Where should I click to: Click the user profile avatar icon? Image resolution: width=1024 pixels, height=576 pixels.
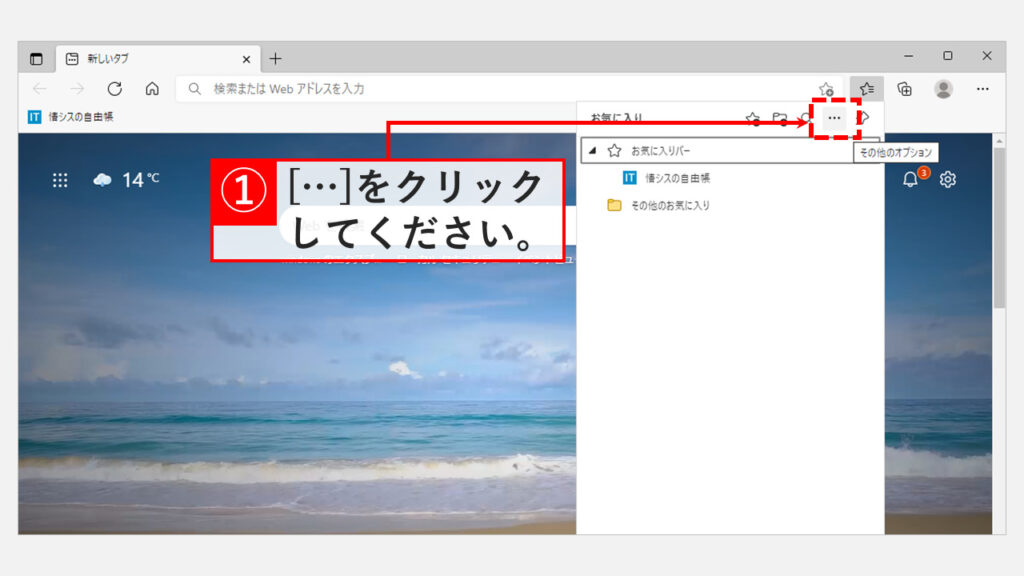[943, 89]
